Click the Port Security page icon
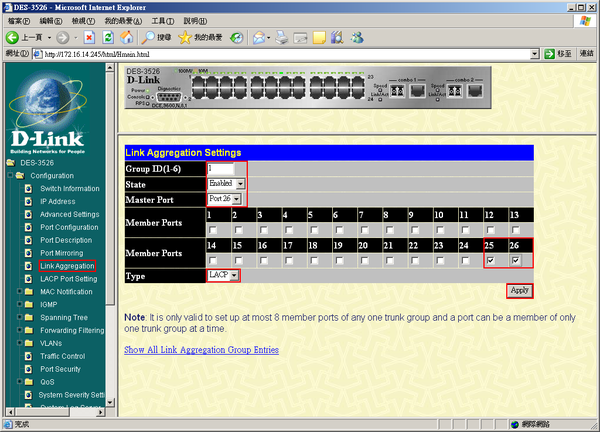 coord(28,369)
